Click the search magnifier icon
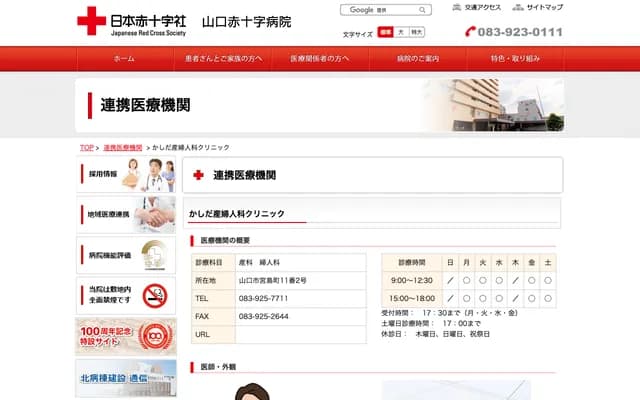 [x=422, y=10]
